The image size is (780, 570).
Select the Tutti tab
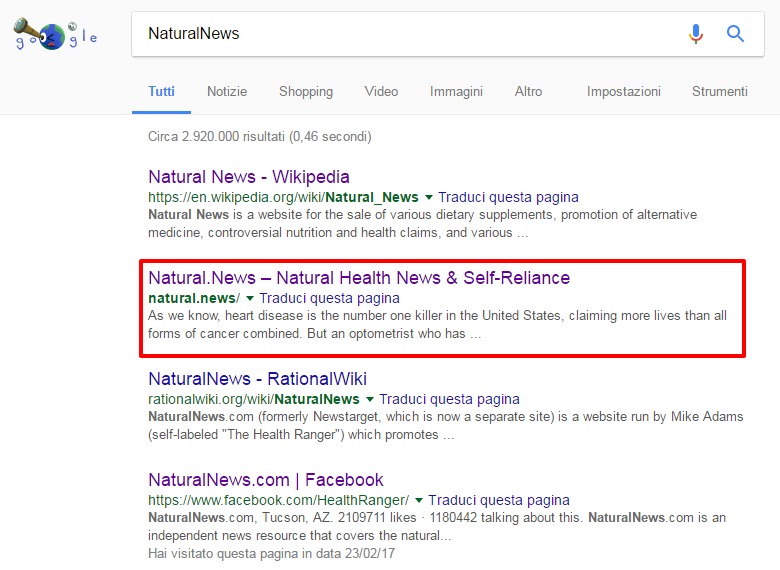(161, 92)
